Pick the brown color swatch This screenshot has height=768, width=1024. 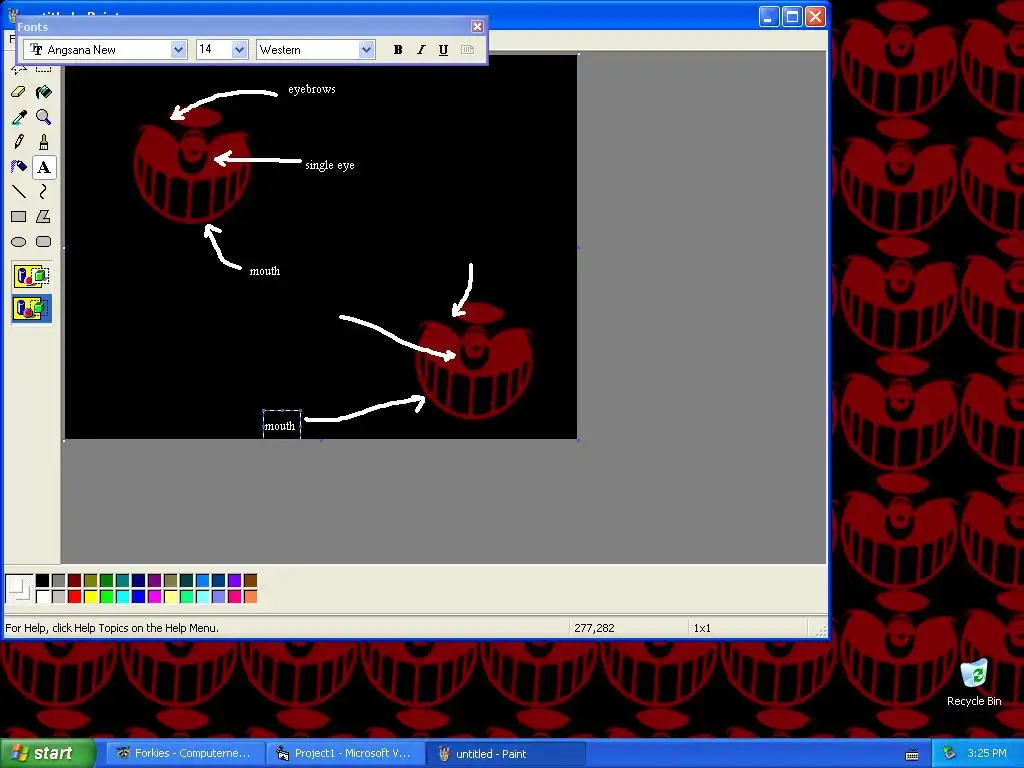coord(251,581)
